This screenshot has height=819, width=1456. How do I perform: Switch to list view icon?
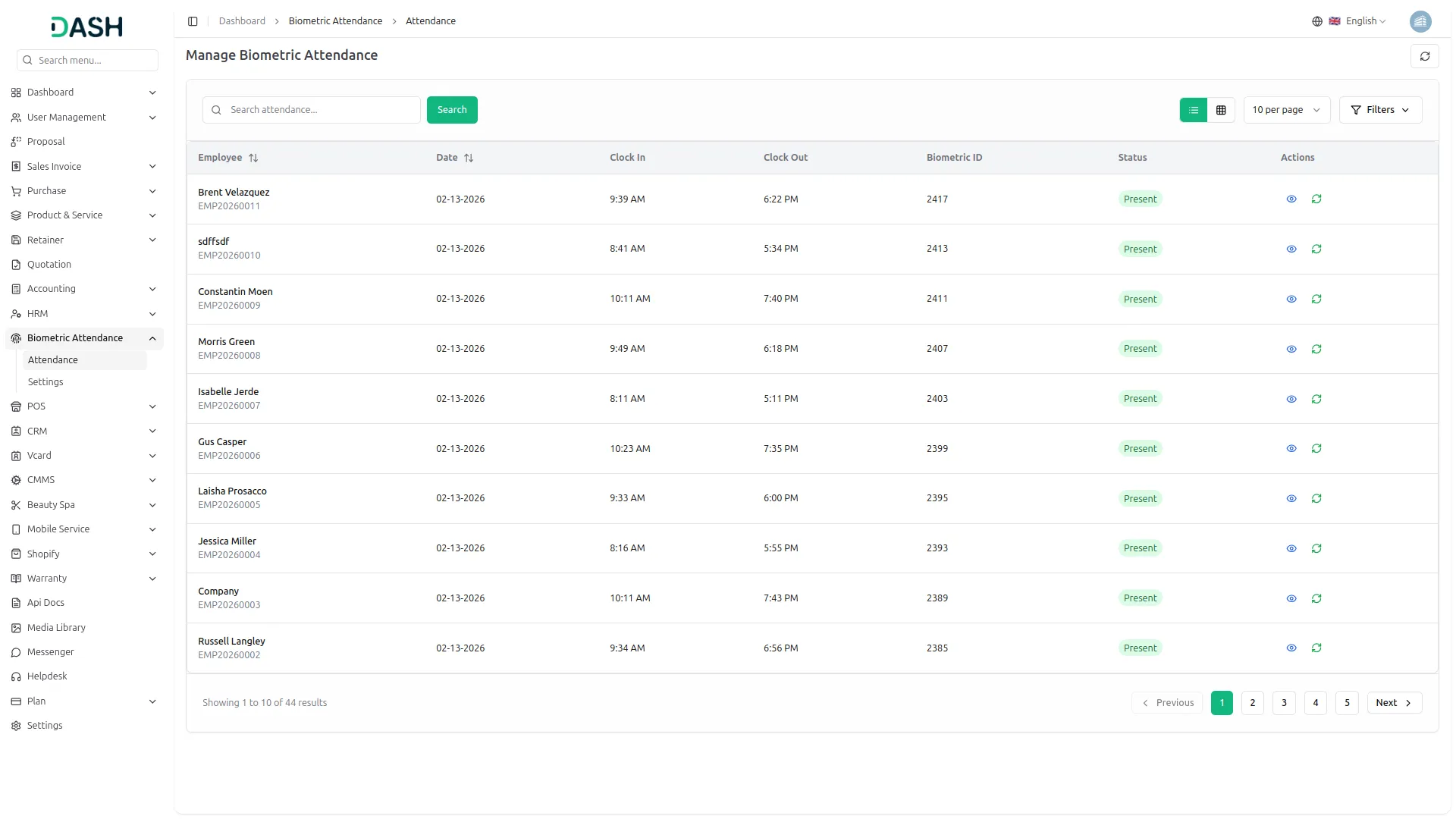(1193, 110)
